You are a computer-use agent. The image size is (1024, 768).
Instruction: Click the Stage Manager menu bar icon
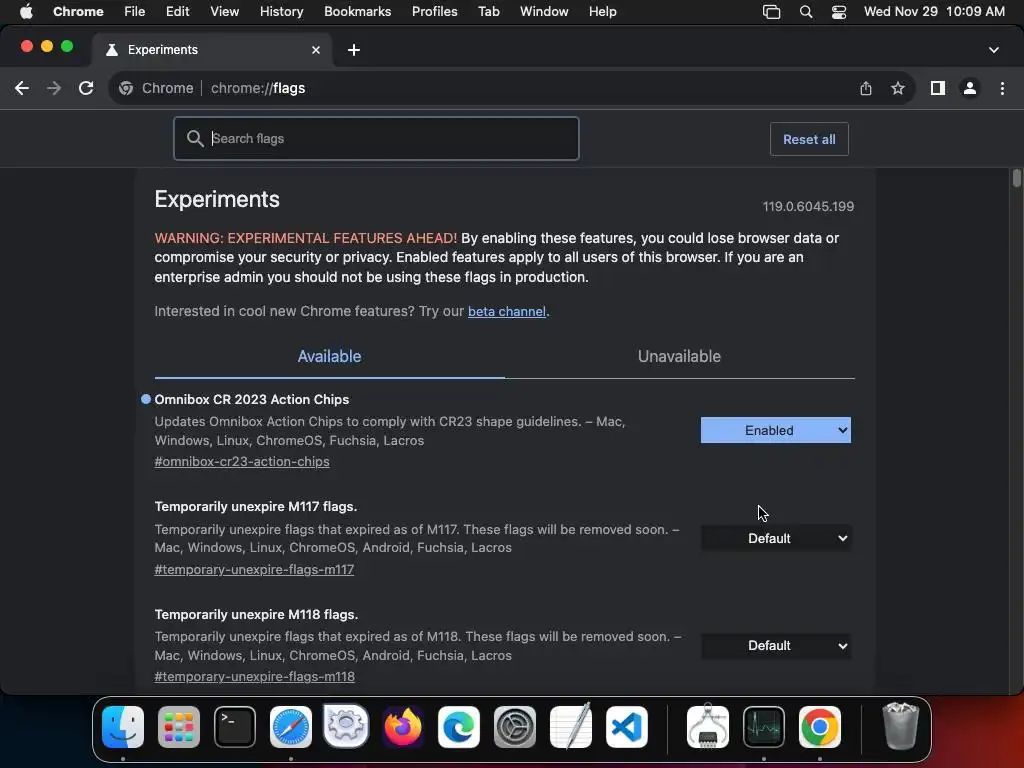point(771,12)
